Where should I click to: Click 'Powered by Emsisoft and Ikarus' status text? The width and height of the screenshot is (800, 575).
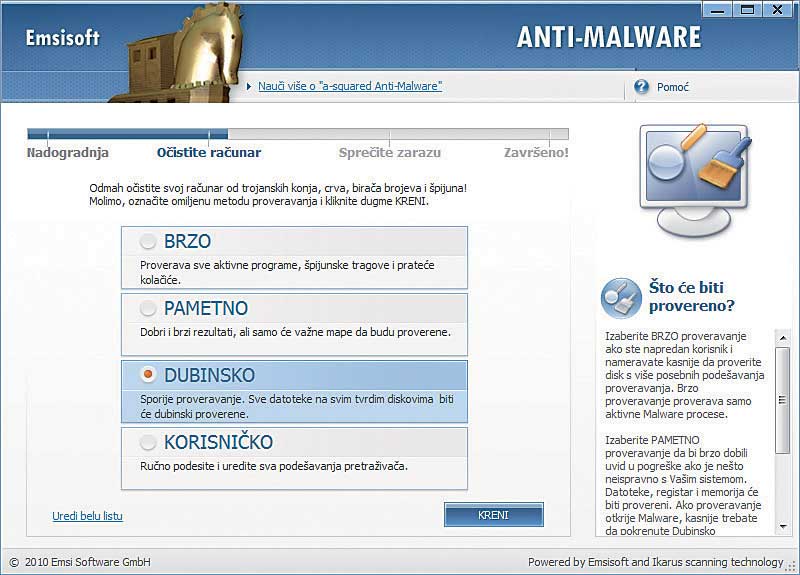tap(656, 562)
